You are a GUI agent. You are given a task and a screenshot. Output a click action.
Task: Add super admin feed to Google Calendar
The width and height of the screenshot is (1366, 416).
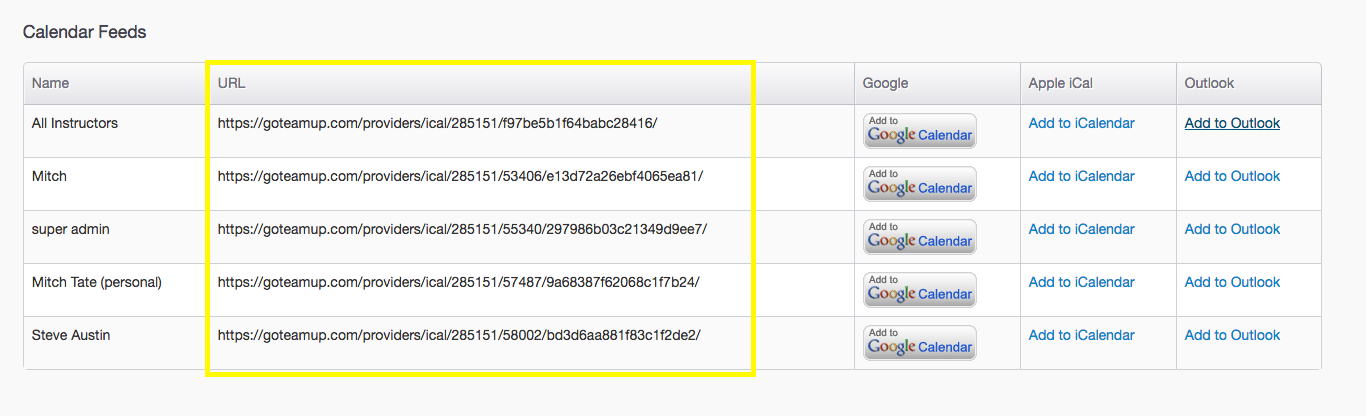[x=919, y=237]
